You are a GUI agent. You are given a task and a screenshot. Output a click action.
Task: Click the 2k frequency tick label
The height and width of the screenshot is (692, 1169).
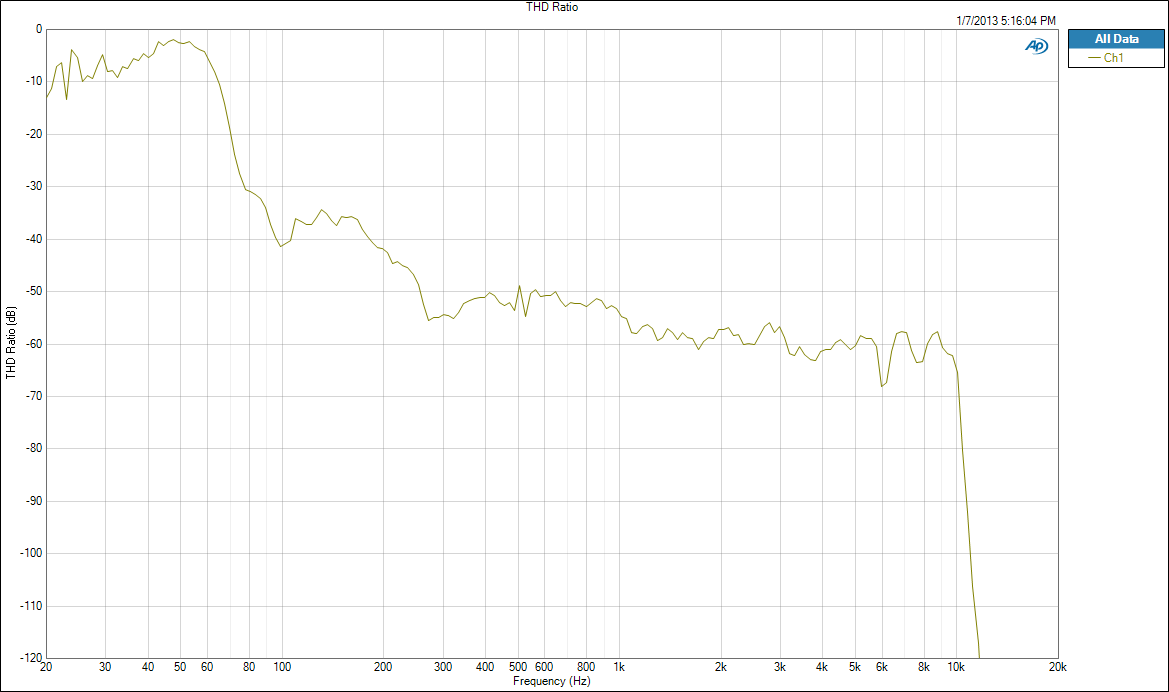point(721,667)
